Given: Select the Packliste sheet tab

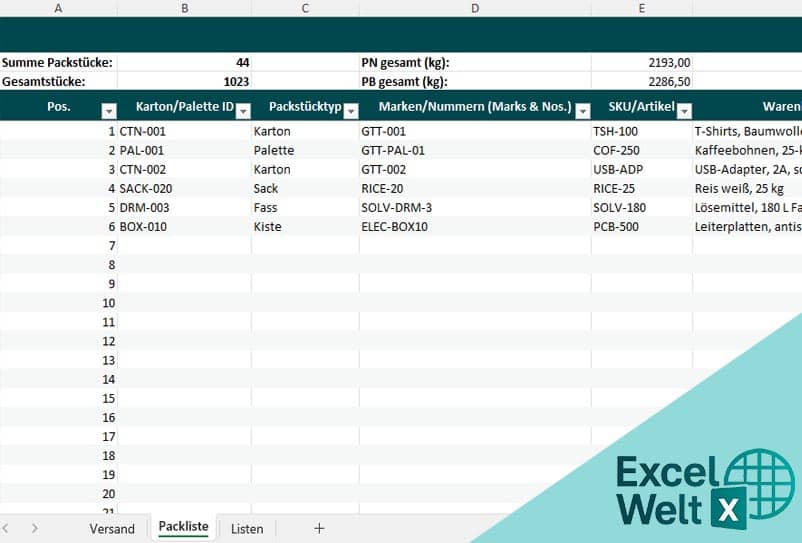Looking at the screenshot, I should (184, 527).
